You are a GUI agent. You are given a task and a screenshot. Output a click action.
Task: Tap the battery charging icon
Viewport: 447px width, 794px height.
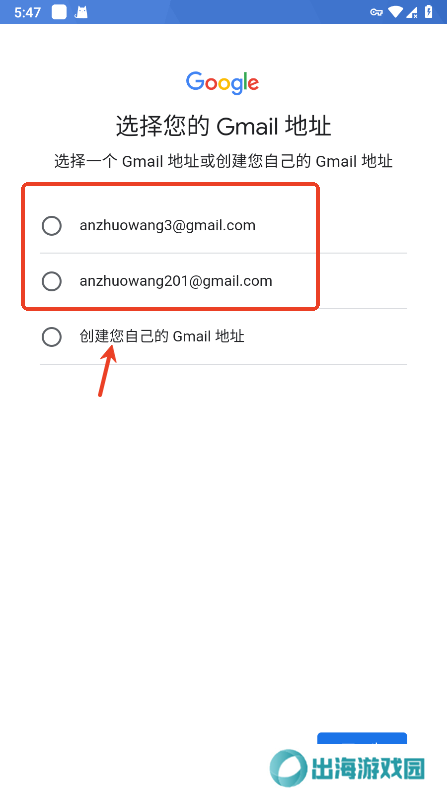coord(428,12)
